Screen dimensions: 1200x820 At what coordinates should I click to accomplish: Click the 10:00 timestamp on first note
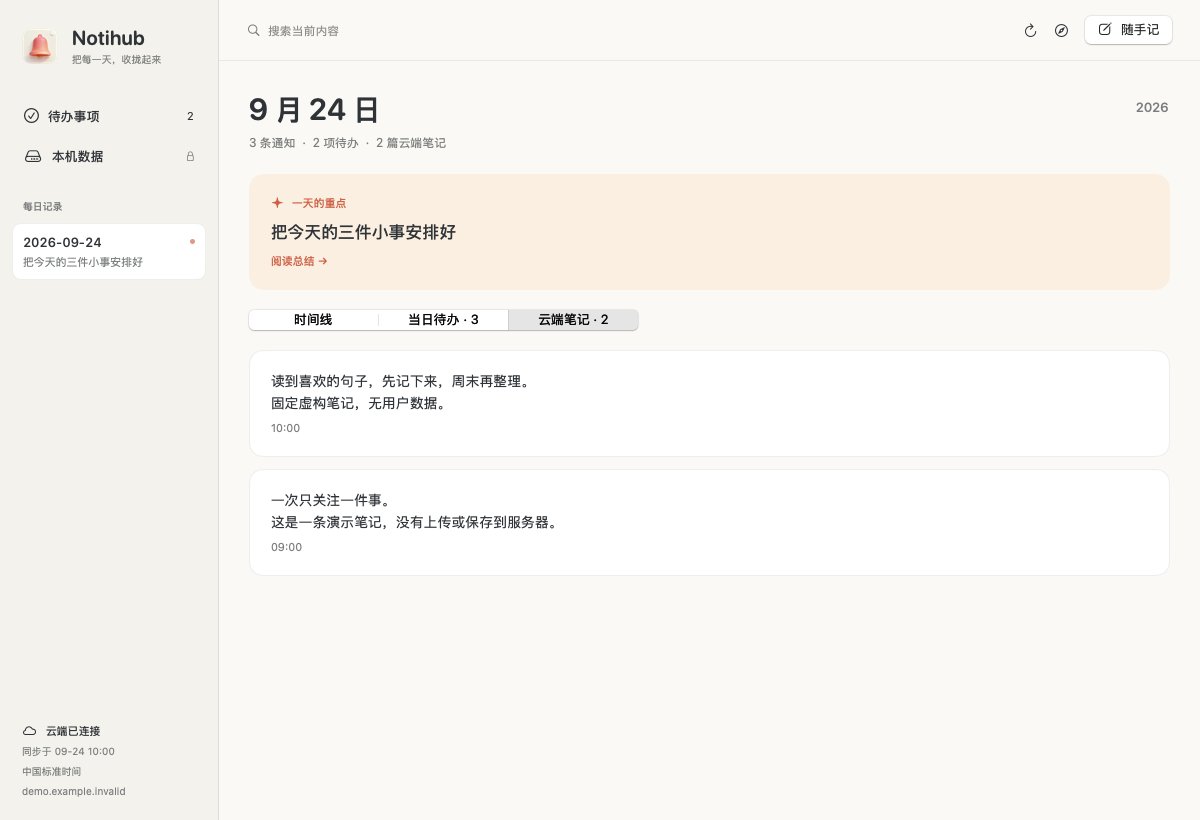tap(285, 428)
